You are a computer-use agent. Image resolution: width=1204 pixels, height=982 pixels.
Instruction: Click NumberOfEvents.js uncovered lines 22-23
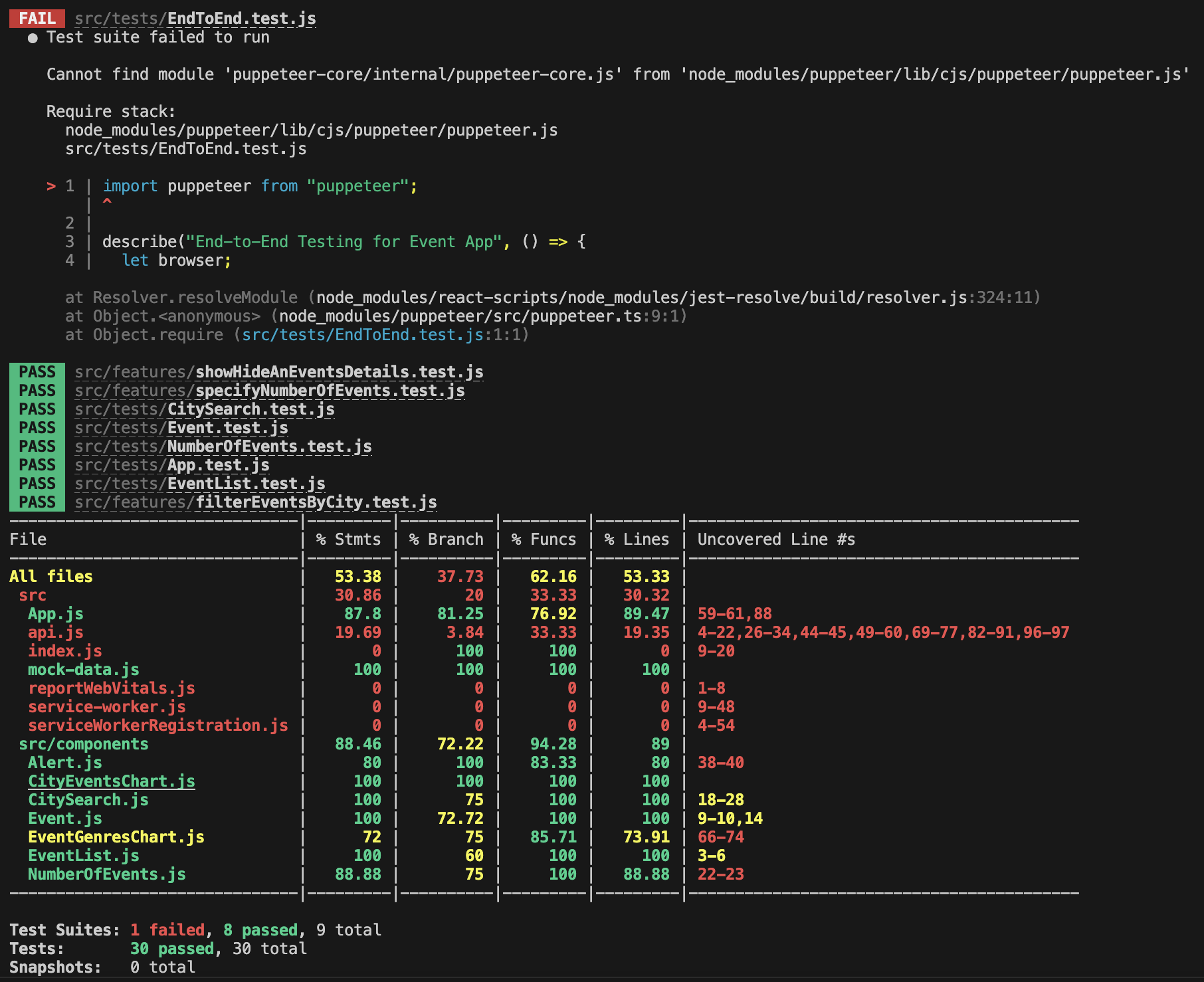[x=721, y=874]
